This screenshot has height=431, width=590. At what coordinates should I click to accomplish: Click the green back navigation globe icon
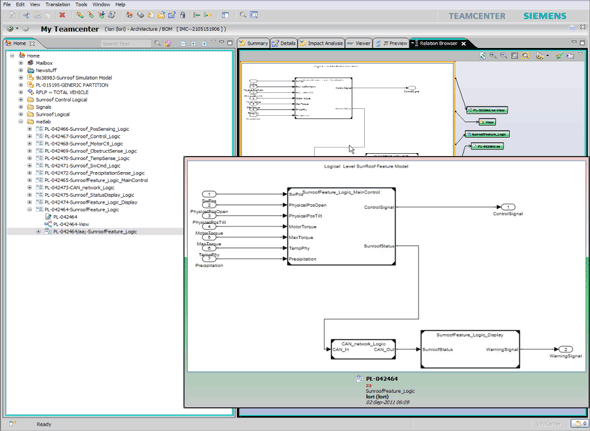[x=10, y=29]
